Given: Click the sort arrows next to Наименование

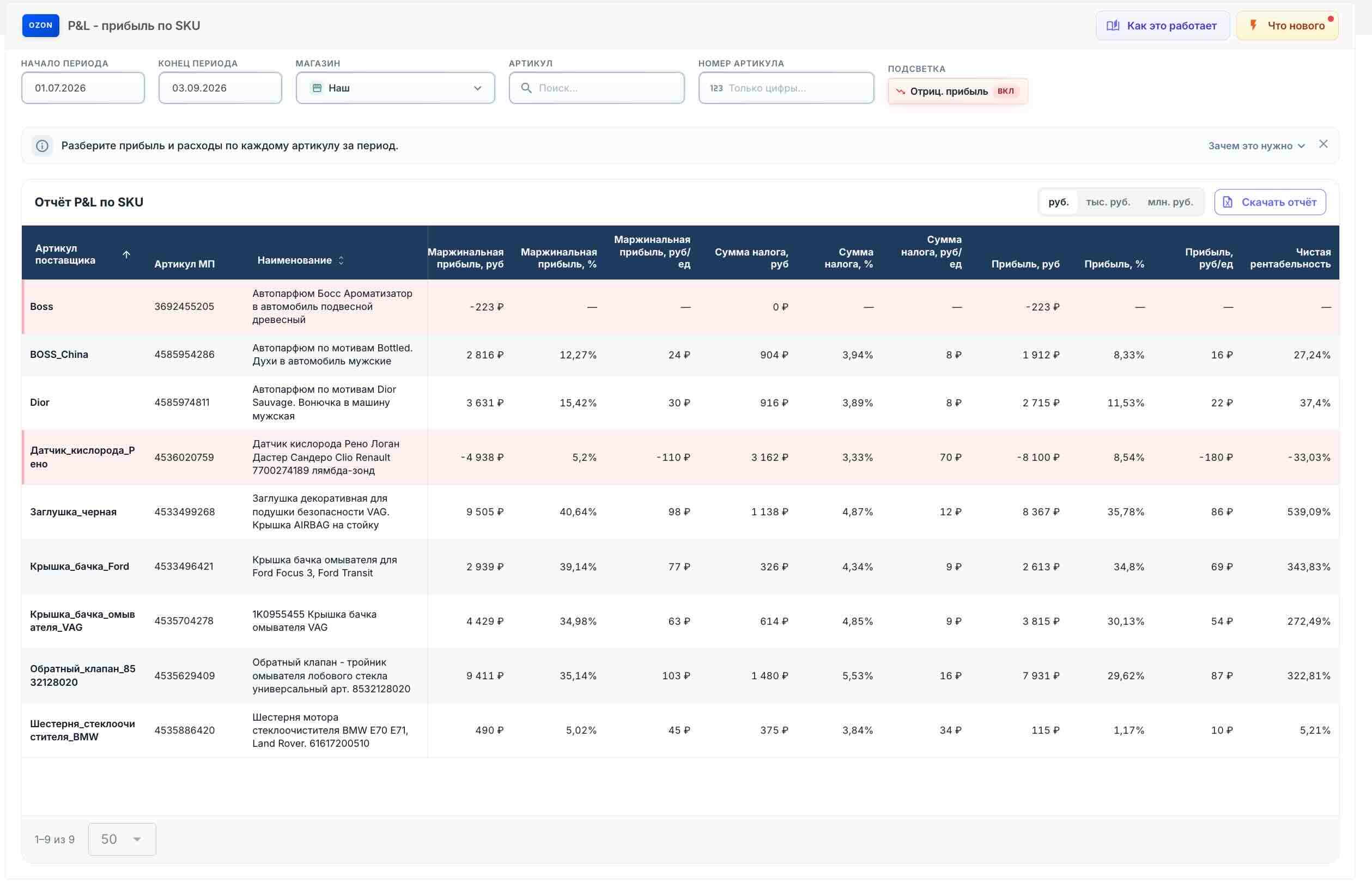Looking at the screenshot, I should 341,260.
